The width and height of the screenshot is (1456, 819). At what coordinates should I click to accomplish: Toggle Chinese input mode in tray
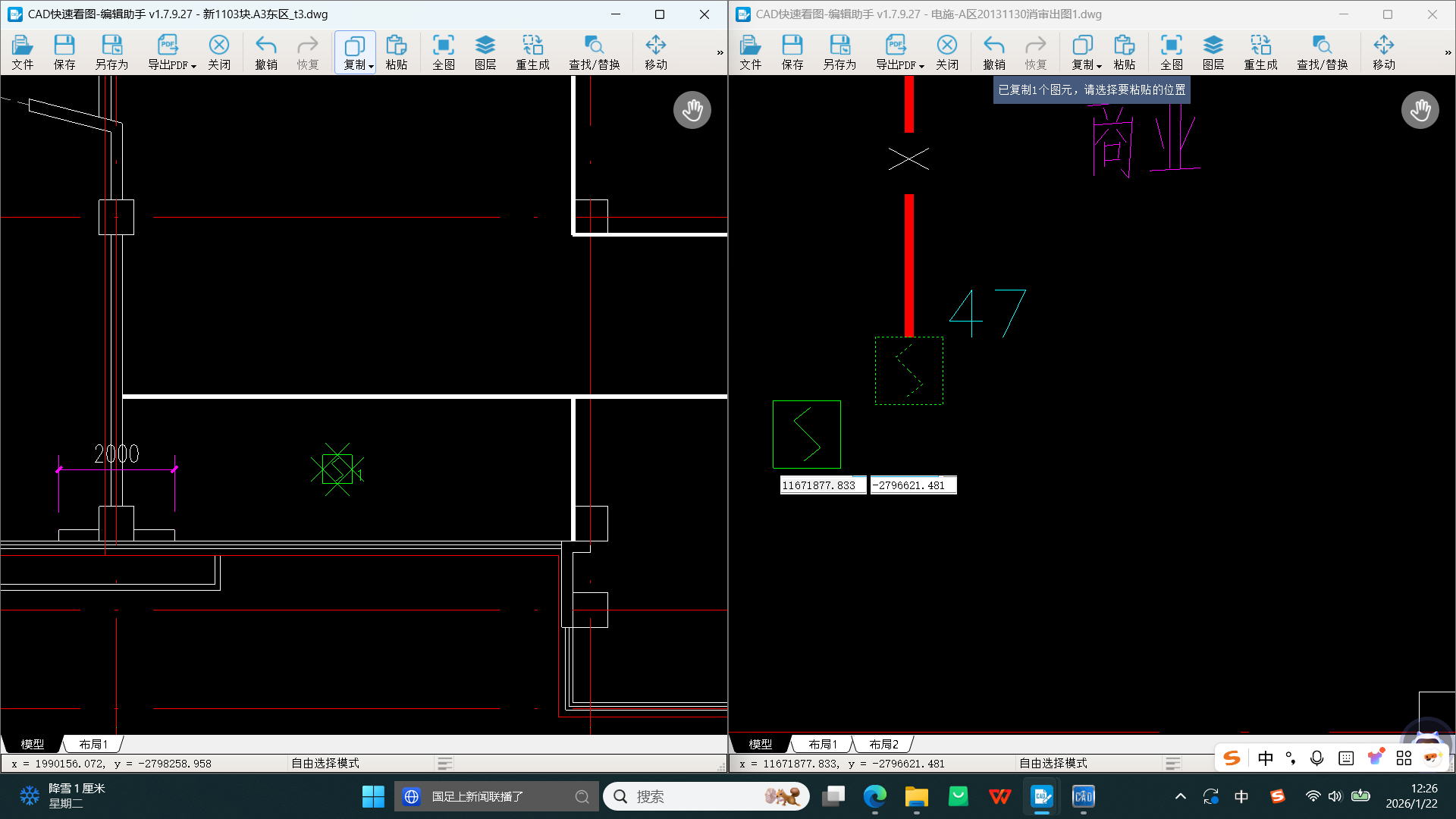pos(1241,796)
